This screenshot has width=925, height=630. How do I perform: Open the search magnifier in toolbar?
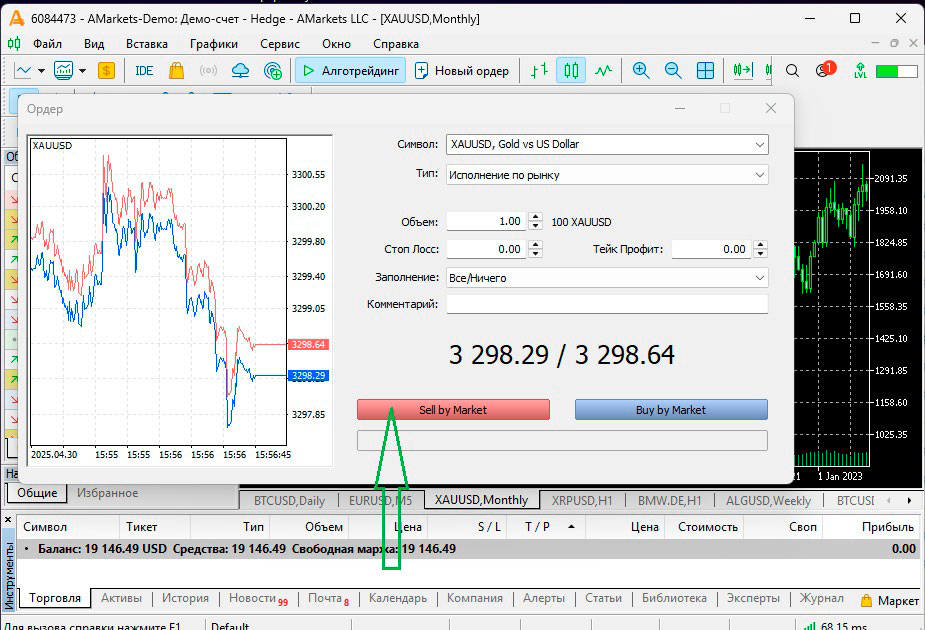(x=792, y=71)
